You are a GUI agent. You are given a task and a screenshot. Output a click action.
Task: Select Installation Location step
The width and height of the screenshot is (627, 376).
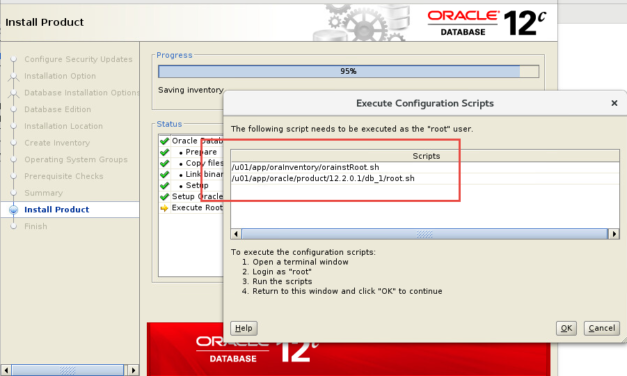pyautogui.click(x=63, y=126)
